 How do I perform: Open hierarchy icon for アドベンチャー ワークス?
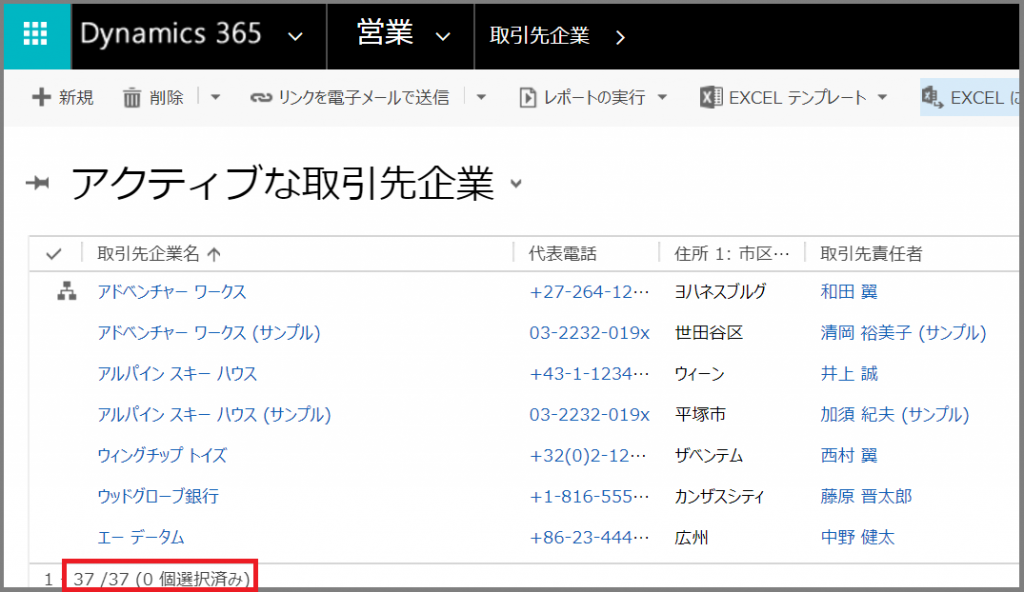(67, 292)
